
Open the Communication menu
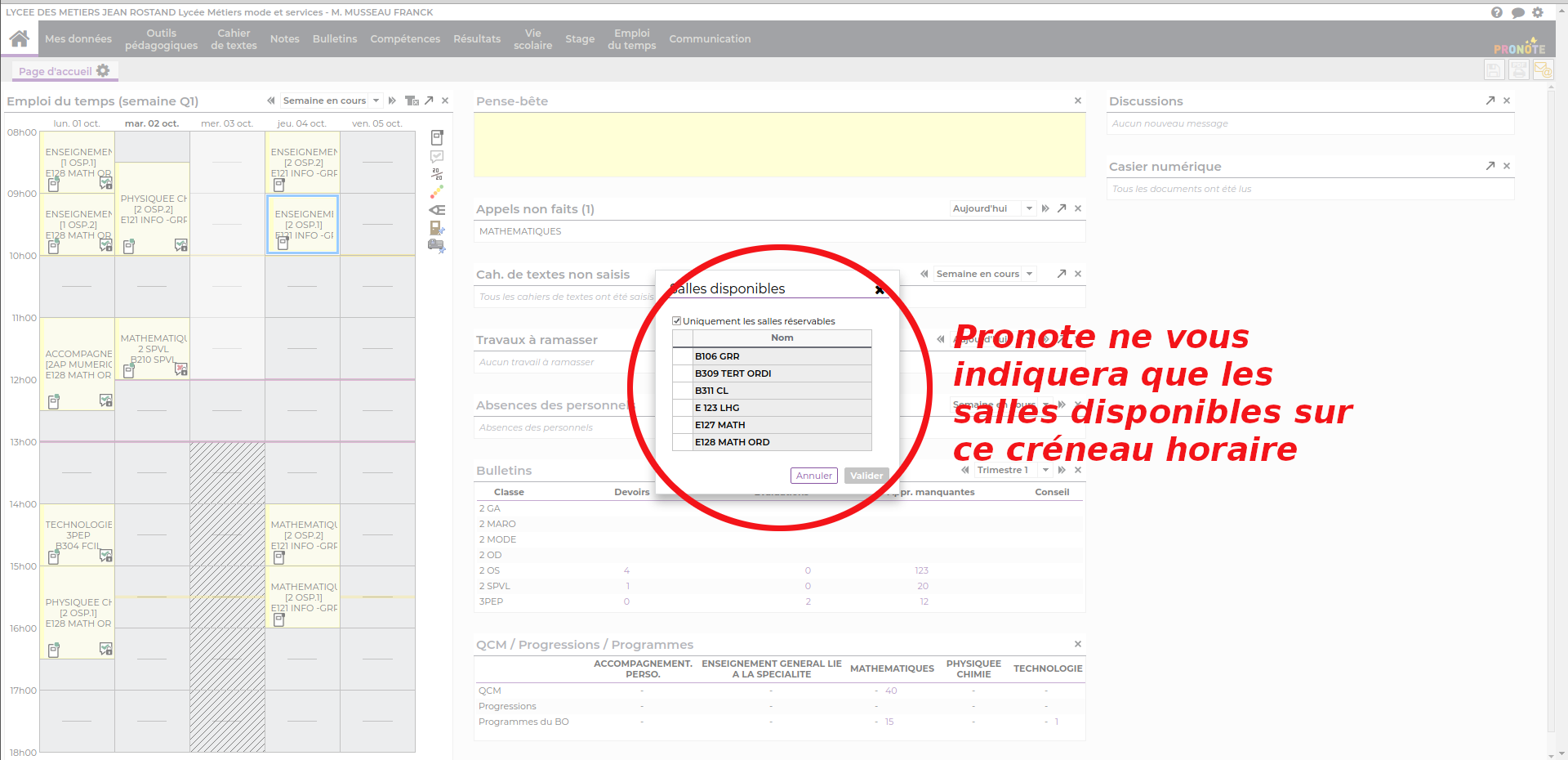tap(710, 38)
